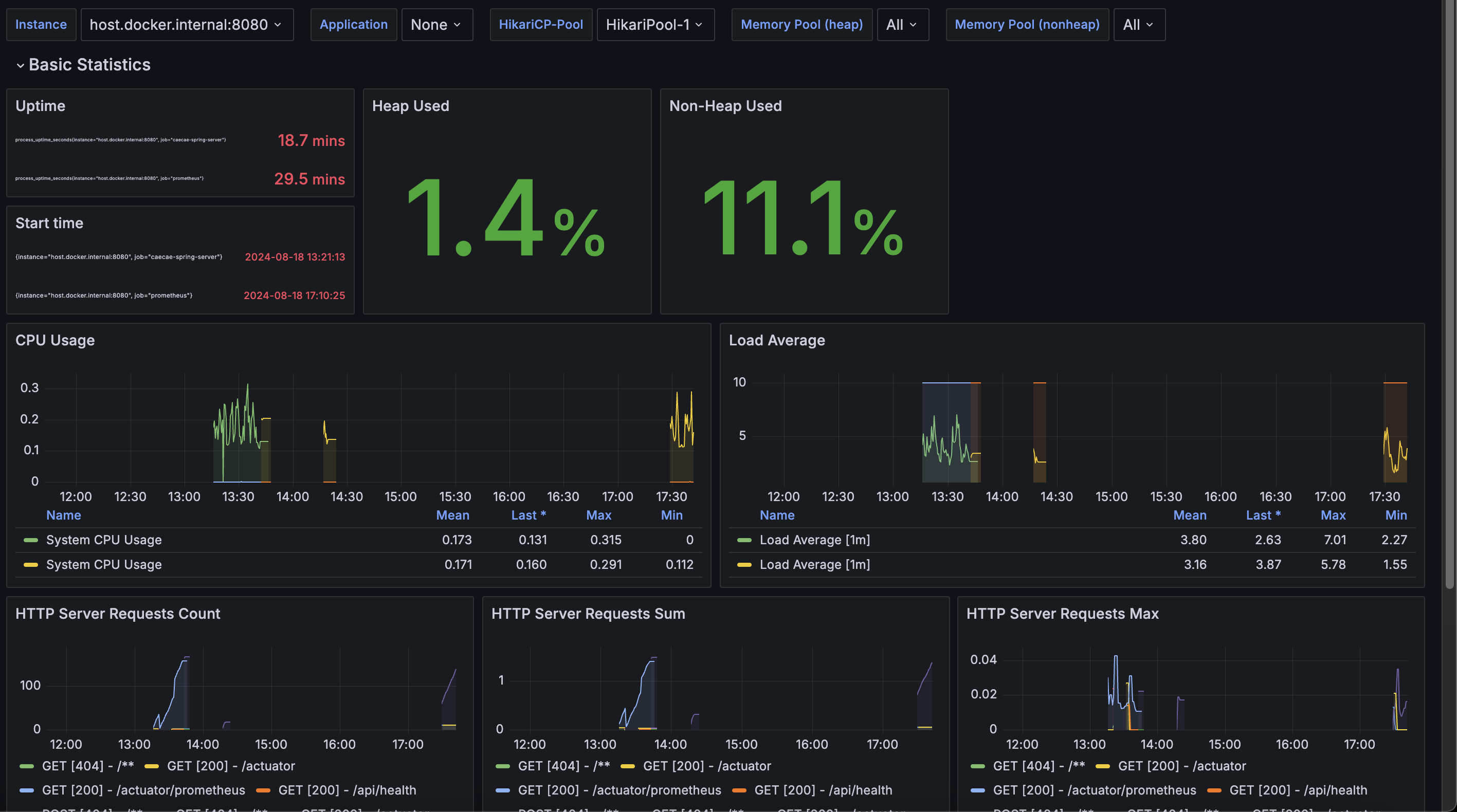Open the Application None dropdown
Image resolution: width=1457 pixels, height=812 pixels.
436,25
